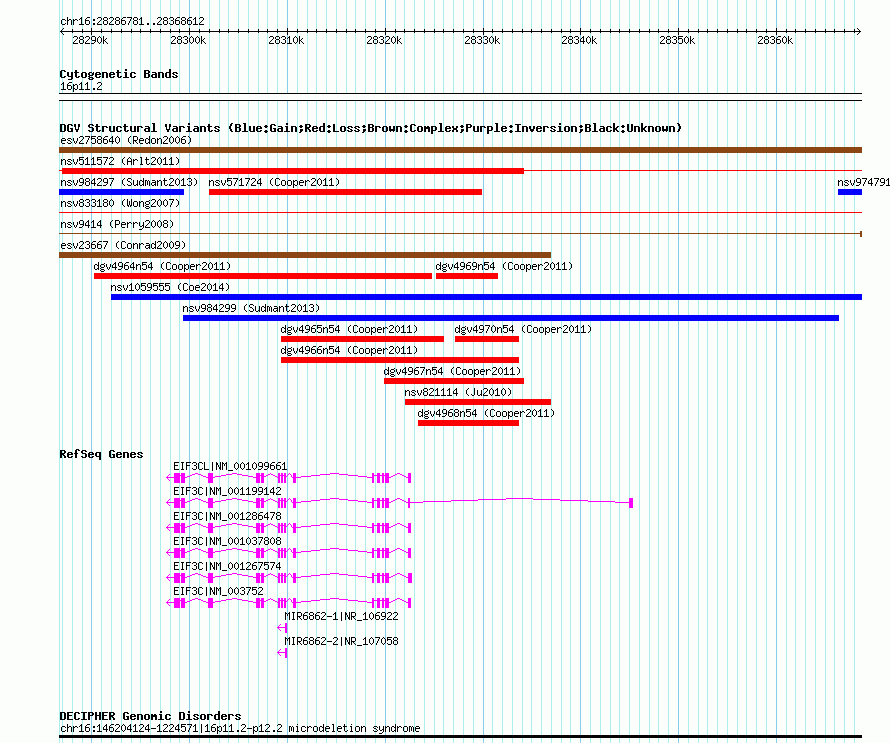Screen dimensions: 890x743
Task: Click the EIF3C NM_001286478 gene model
Action: tap(289, 528)
